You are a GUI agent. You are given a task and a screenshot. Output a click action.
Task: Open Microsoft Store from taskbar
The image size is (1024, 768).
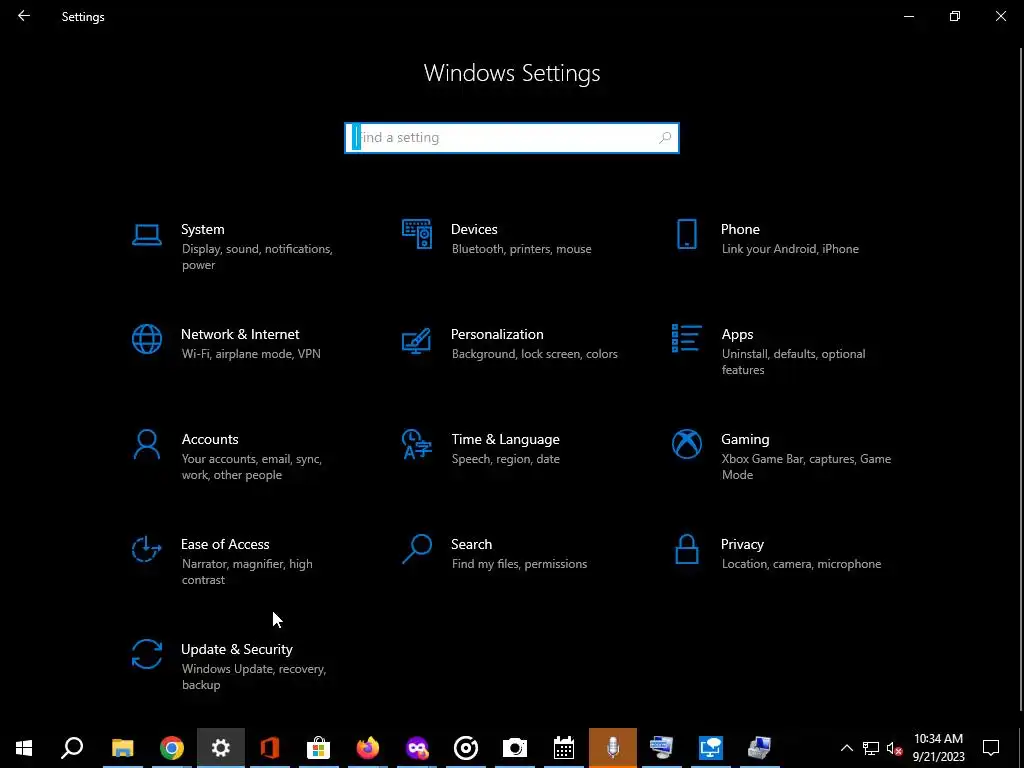pyautogui.click(x=319, y=748)
